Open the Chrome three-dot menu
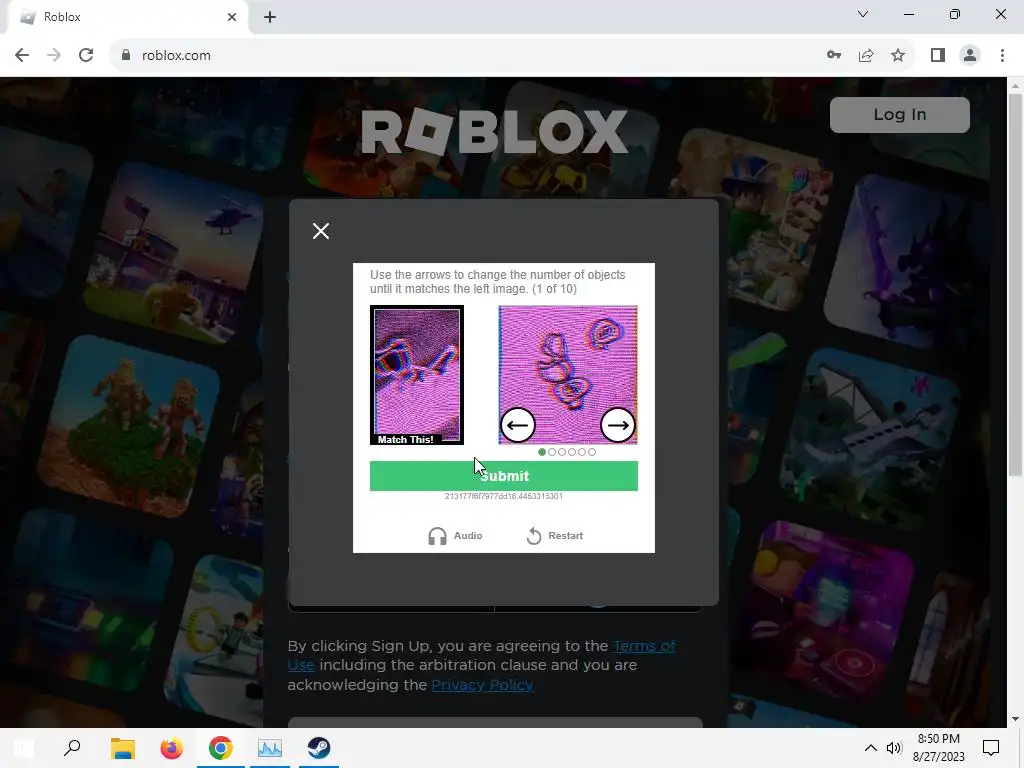 point(1002,56)
